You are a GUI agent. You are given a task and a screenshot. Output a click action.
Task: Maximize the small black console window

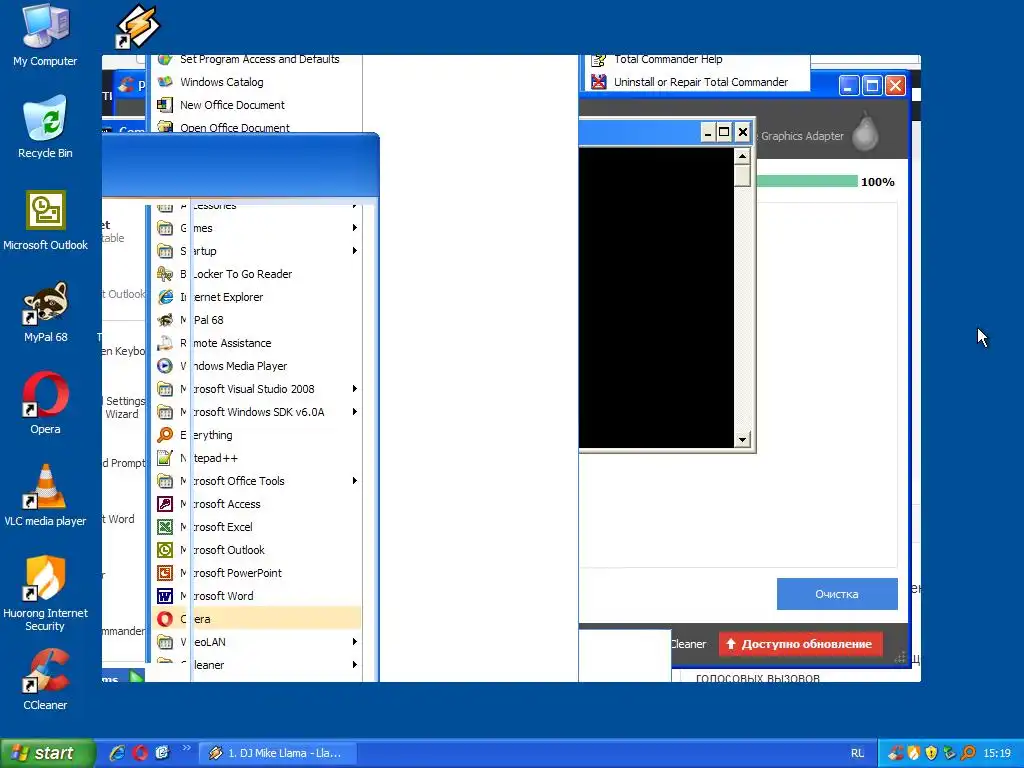coord(724,133)
